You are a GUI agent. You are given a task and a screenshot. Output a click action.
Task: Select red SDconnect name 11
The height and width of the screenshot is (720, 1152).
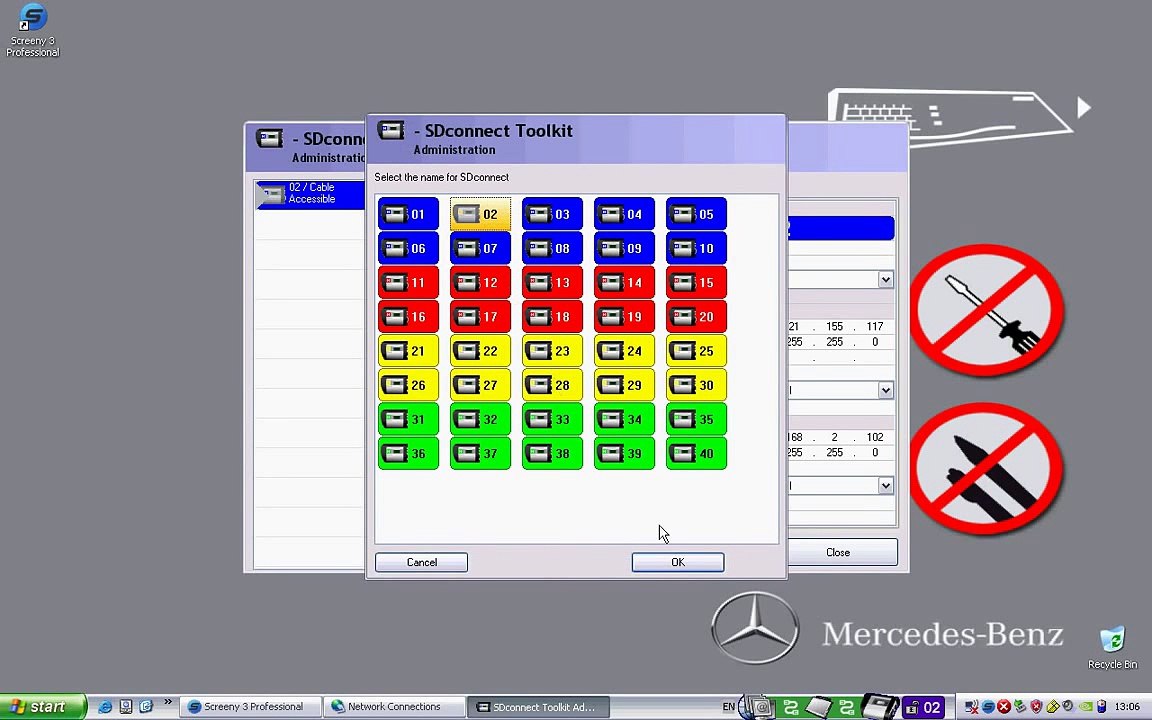(408, 282)
